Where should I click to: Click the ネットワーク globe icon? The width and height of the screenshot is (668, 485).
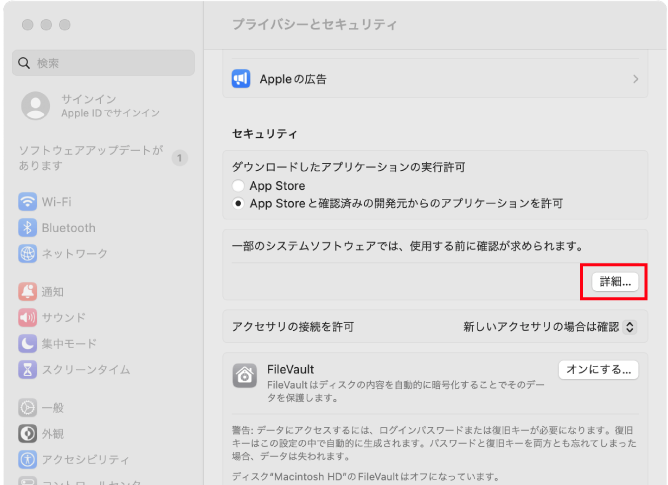pyautogui.click(x=27, y=254)
